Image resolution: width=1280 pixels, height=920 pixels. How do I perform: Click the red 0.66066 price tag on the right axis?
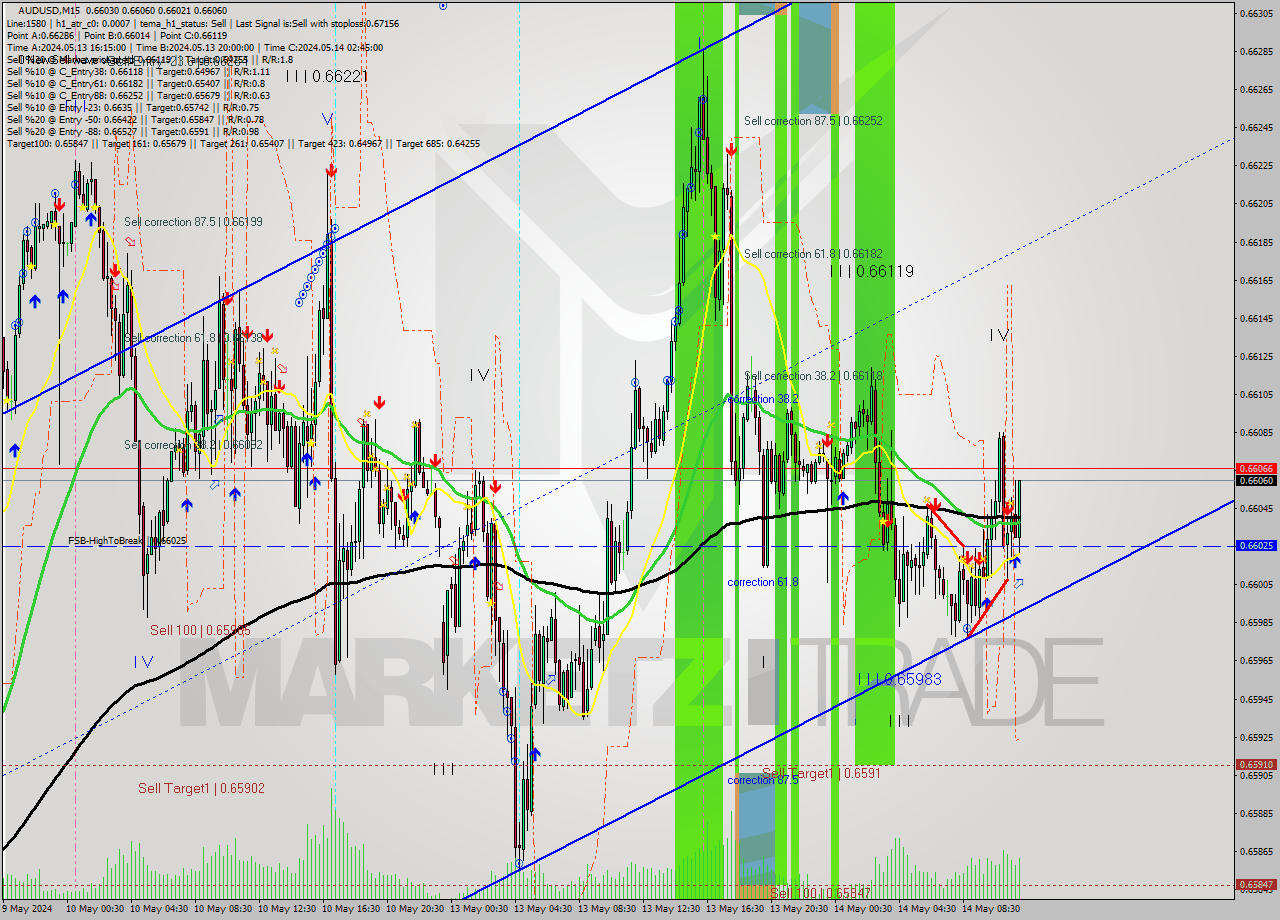point(1258,466)
